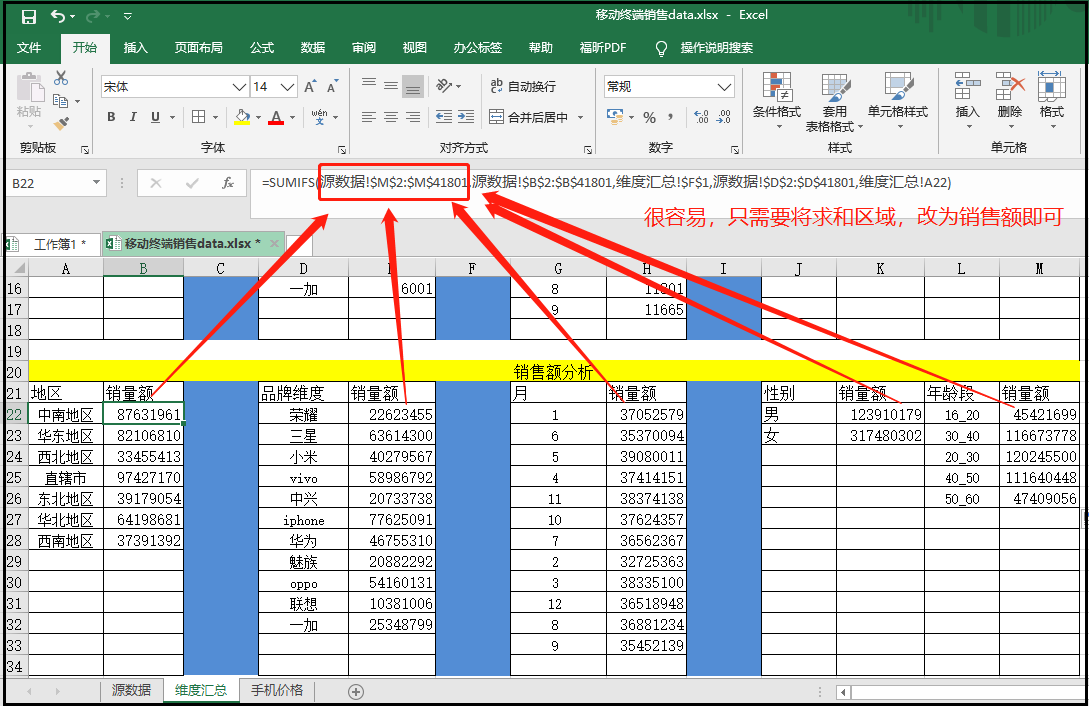Decrease the indent
Screen dimensions: 1089x706
(x=444, y=117)
